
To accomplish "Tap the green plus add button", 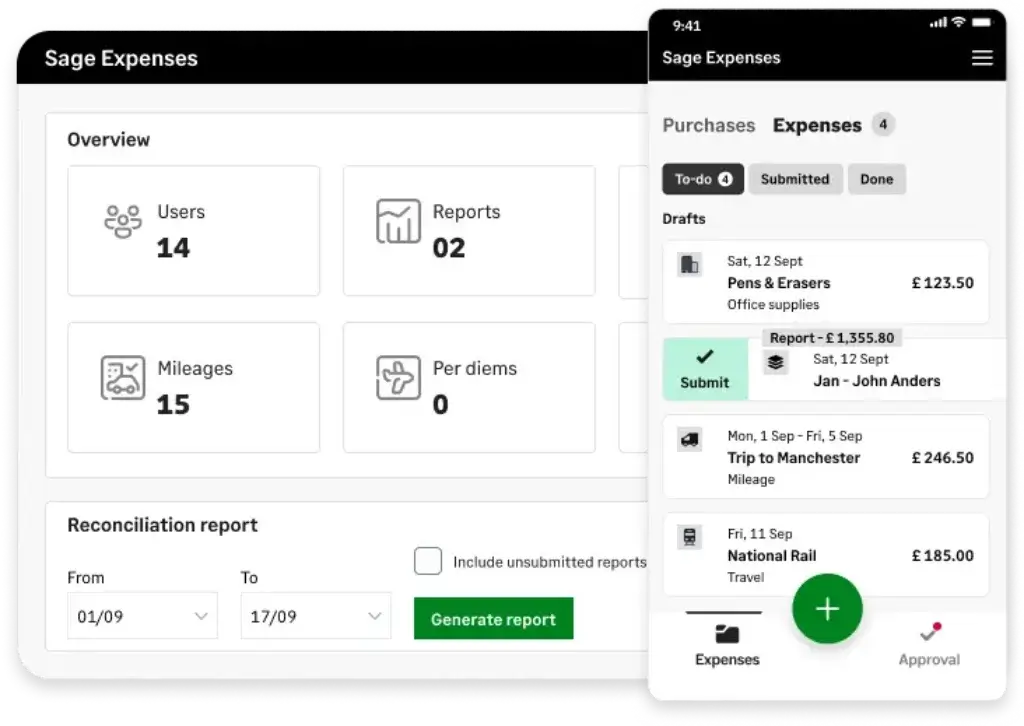I will (827, 608).
